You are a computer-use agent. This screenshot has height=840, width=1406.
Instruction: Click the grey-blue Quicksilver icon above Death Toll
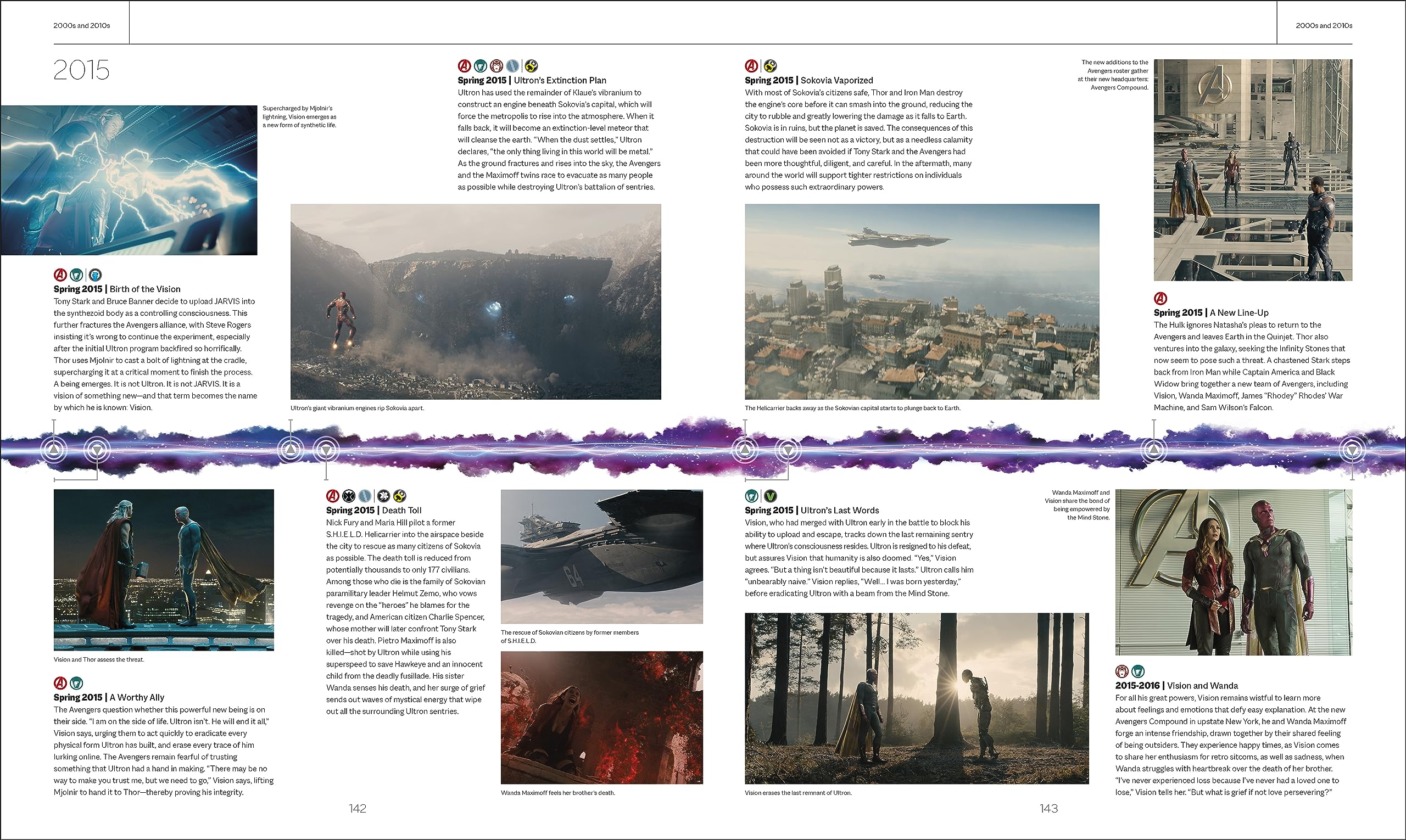click(x=365, y=496)
